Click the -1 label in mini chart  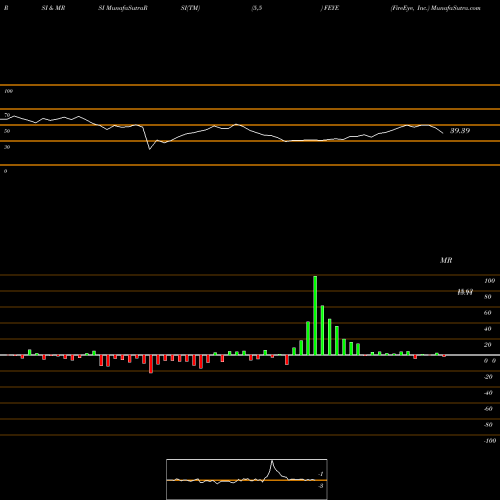click(x=321, y=474)
